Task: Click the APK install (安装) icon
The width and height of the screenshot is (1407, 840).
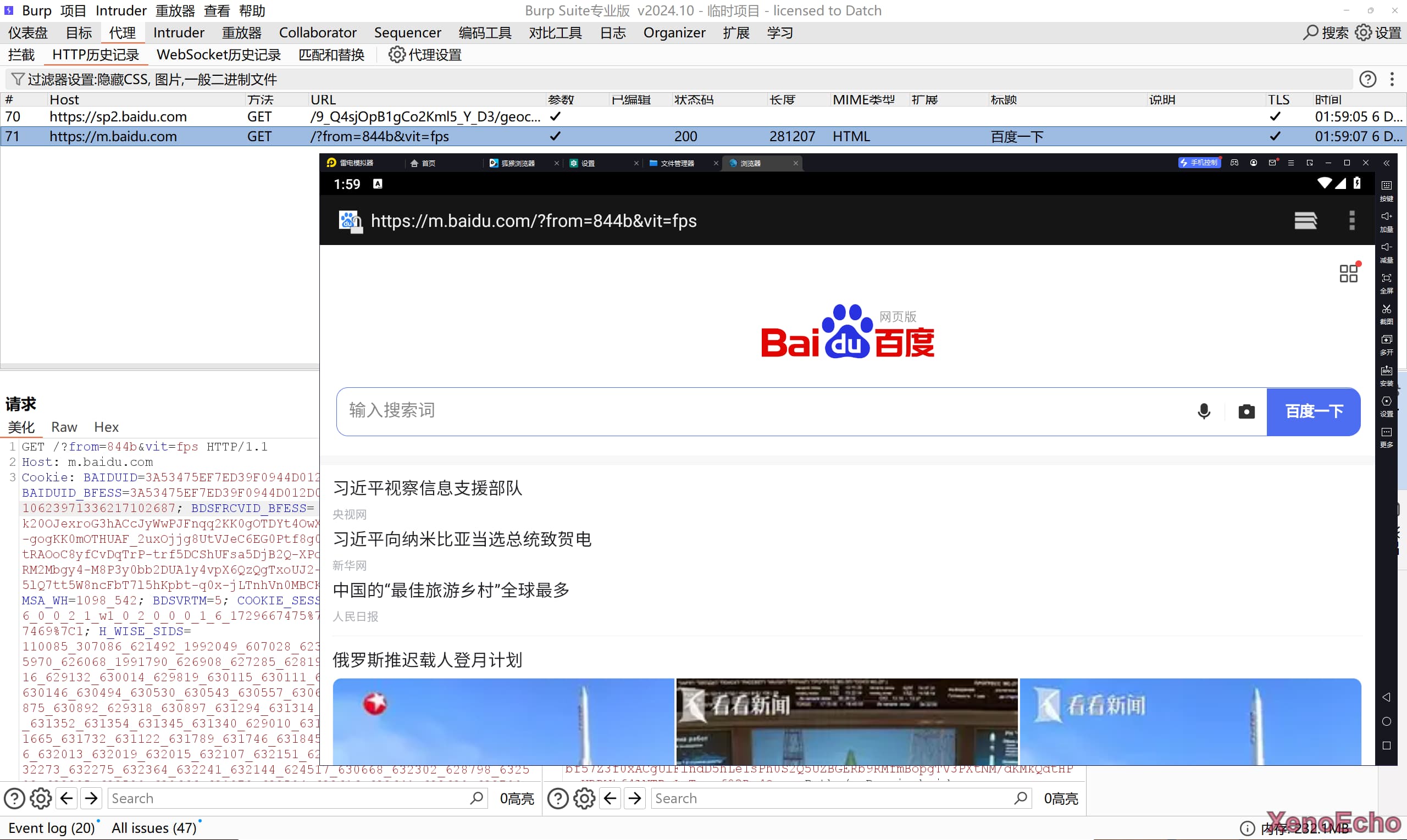Action: pos(1386,372)
